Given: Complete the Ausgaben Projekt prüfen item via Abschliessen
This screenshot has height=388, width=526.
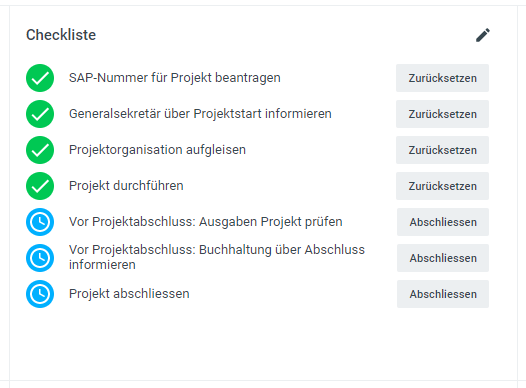Looking at the screenshot, I should pyautogui.click(x=443, y=222).
